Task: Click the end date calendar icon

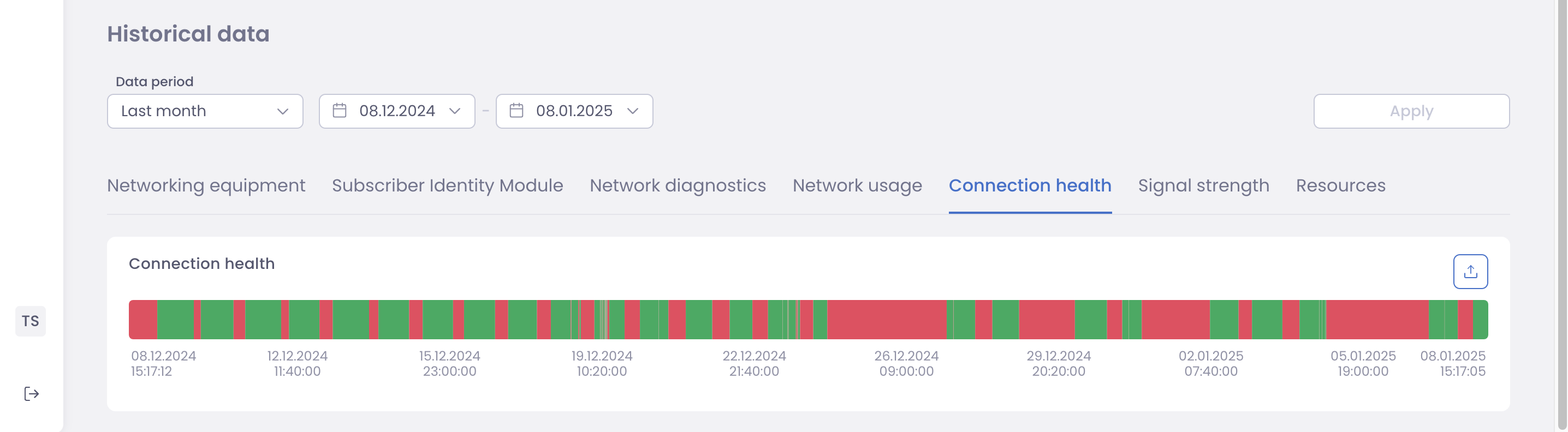Action: click(516, 111)
